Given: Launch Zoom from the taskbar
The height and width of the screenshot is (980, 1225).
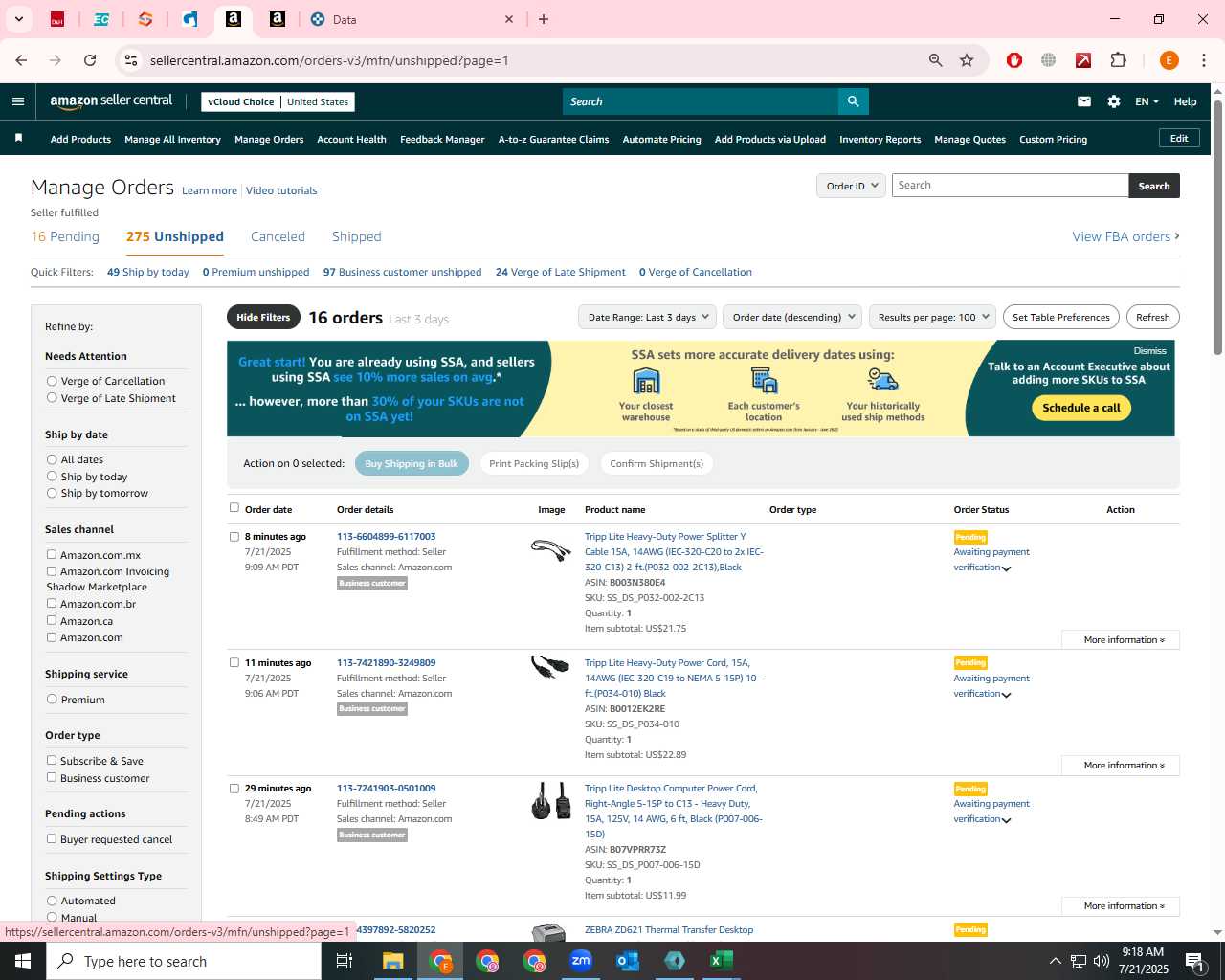Looking at the screenshot, I should (x=581, y=961).
